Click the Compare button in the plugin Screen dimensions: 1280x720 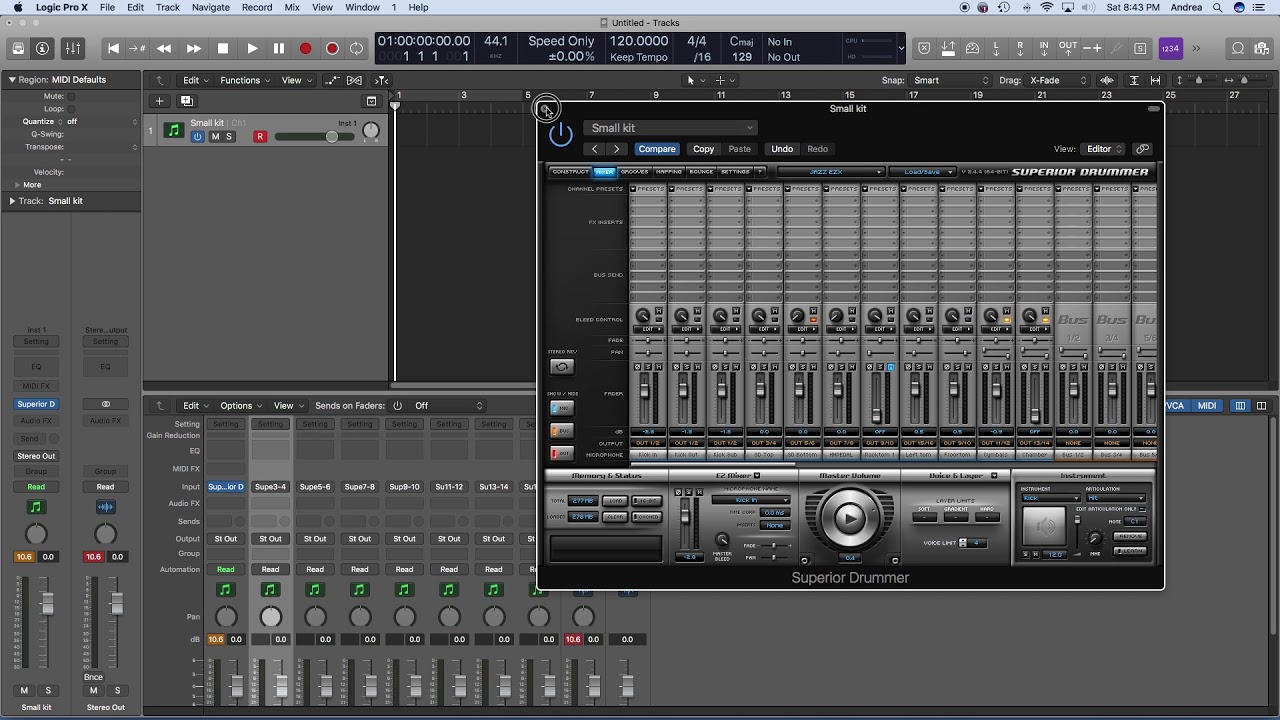pos(657,149)
